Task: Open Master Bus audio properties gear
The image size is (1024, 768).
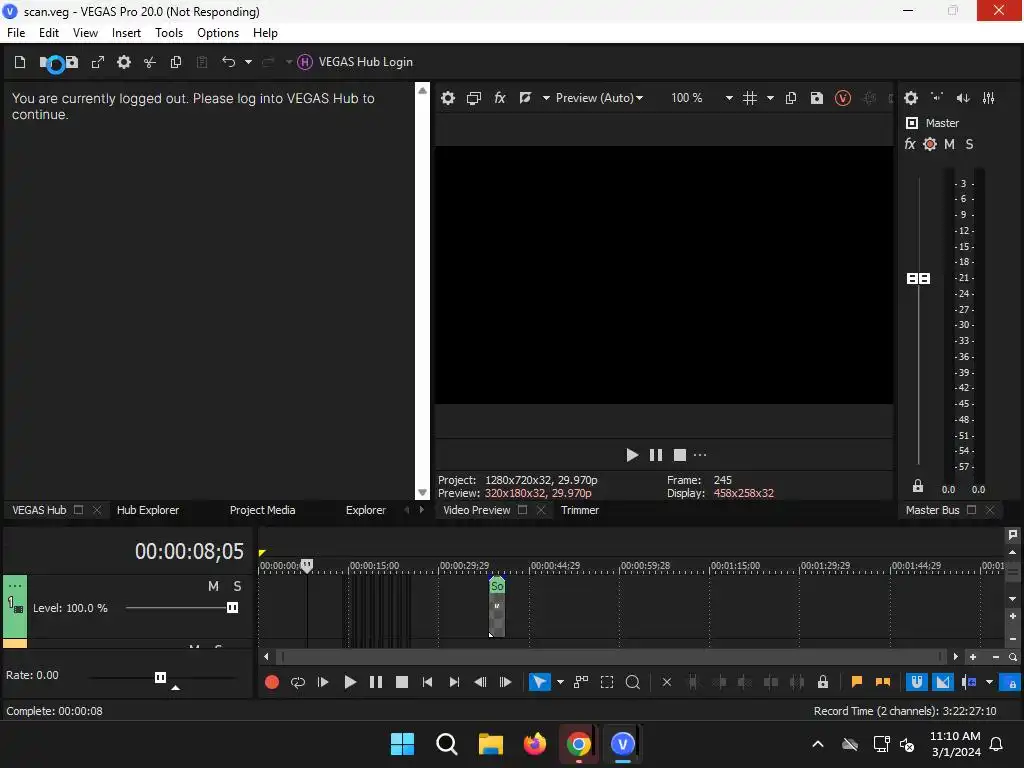Action: pos(911,98)
